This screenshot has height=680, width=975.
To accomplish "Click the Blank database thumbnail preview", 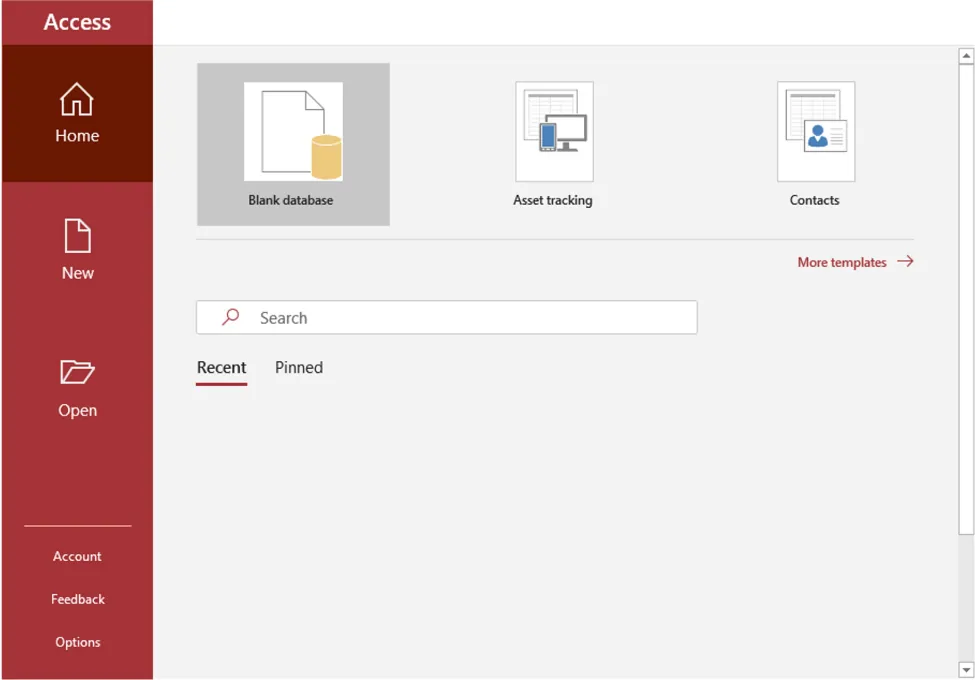I will [292, 130].
